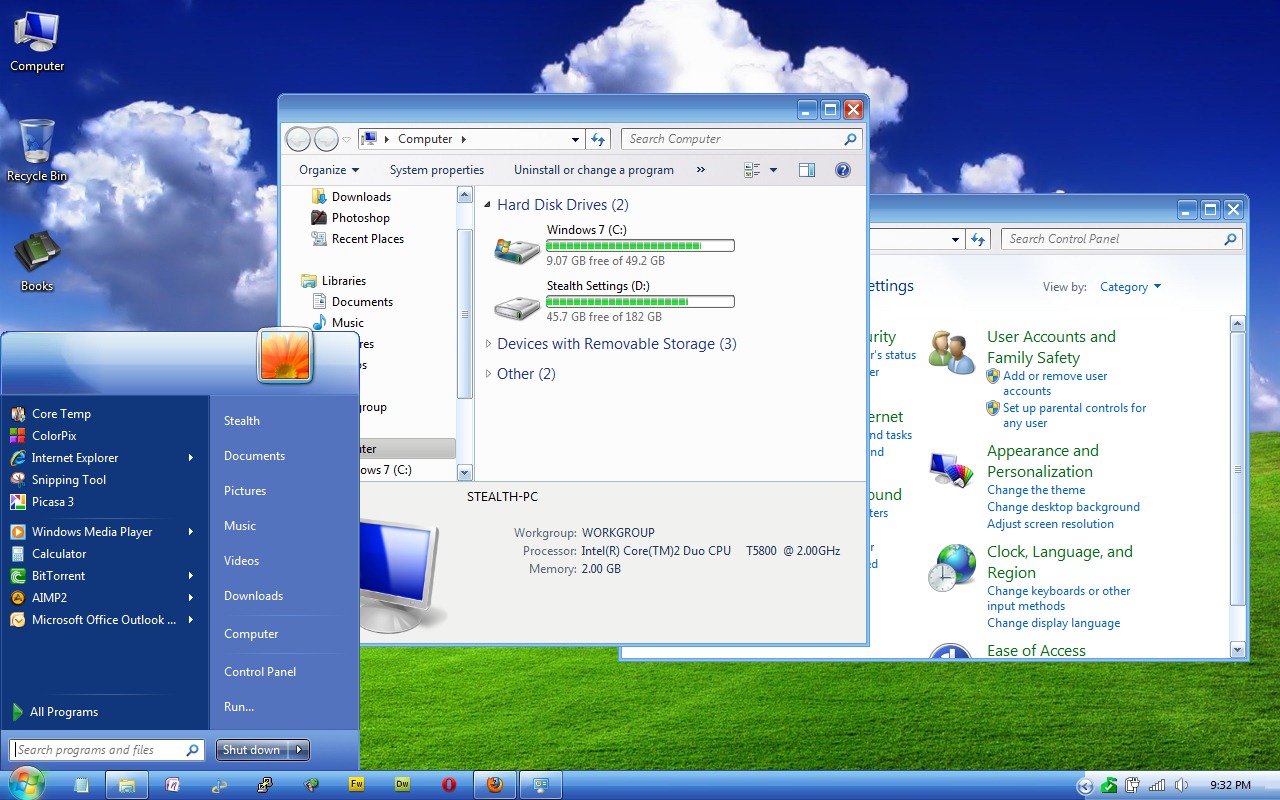Click Change display language link
This screenshot has height=800, width=1280.
point(1053,623)
